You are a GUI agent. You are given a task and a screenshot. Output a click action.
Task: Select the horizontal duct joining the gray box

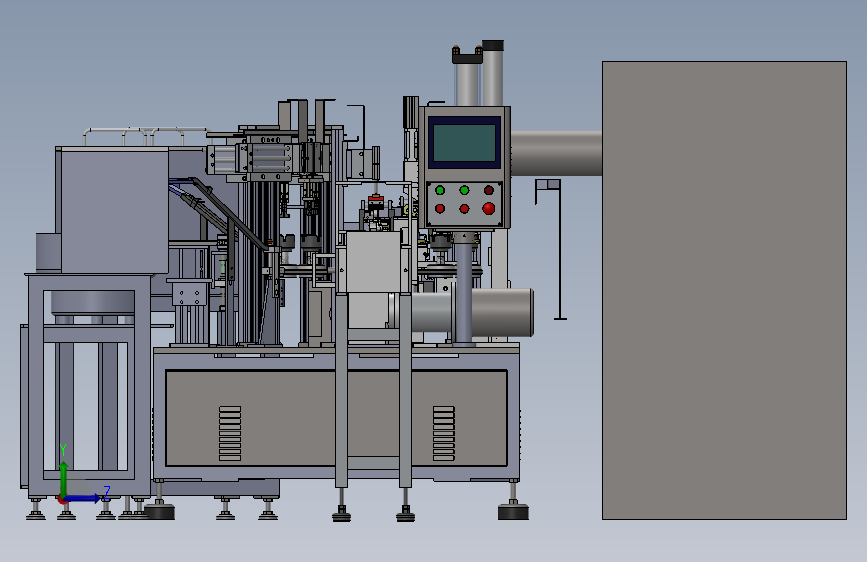click(x=556, y=153)
